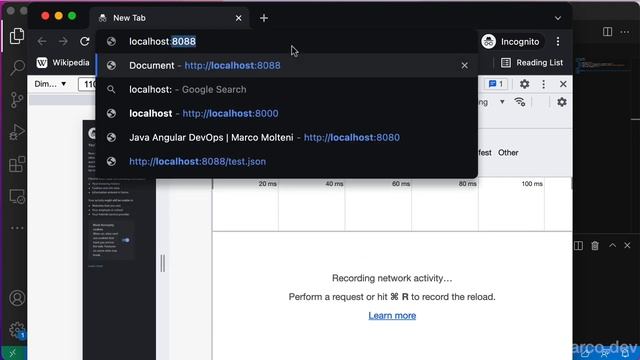Click the Incognito indicator button
This screenshot has height=360, width=640.
(511, 42)
